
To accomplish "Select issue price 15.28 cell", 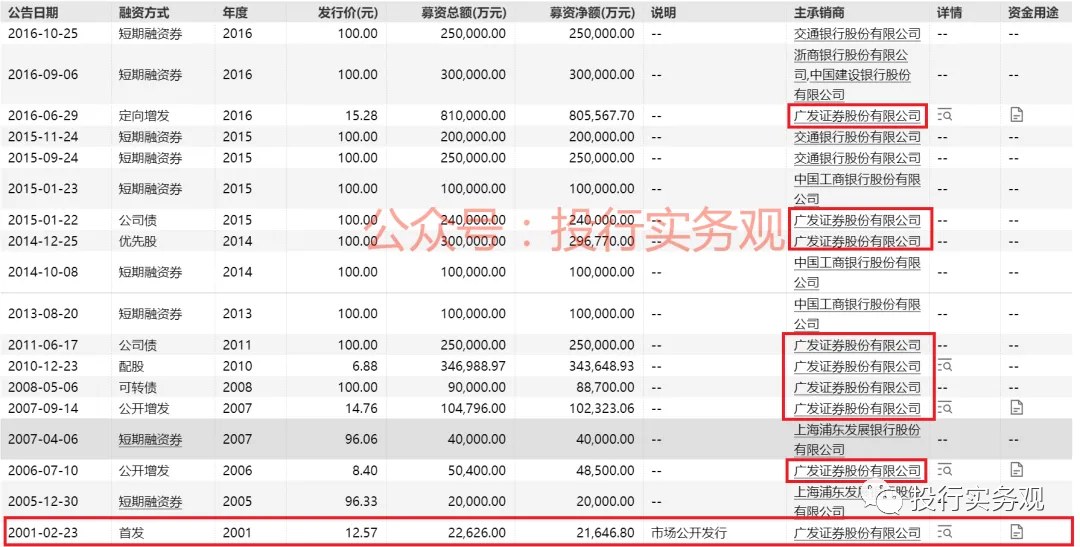I will (x=361, y=116).
